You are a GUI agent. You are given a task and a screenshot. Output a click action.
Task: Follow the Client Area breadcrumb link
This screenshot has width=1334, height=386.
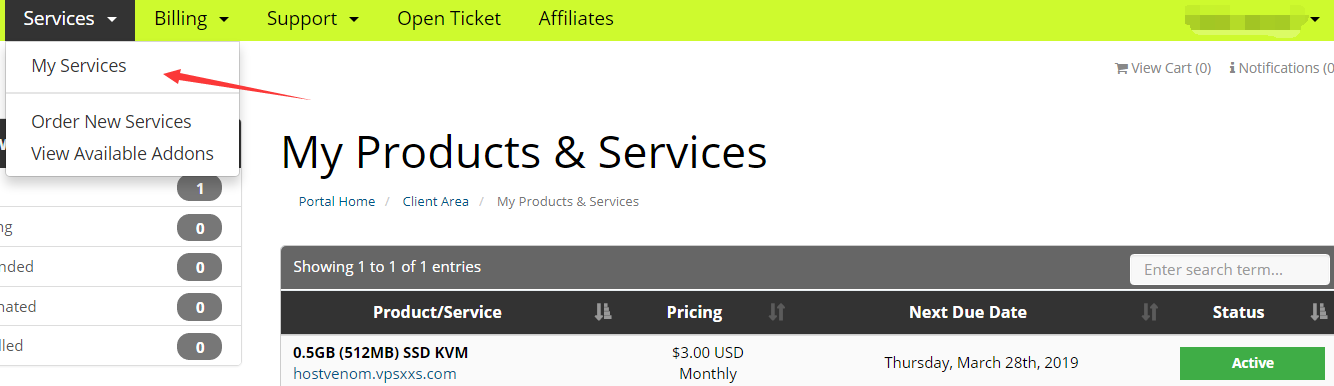click(x=435, y=201)
